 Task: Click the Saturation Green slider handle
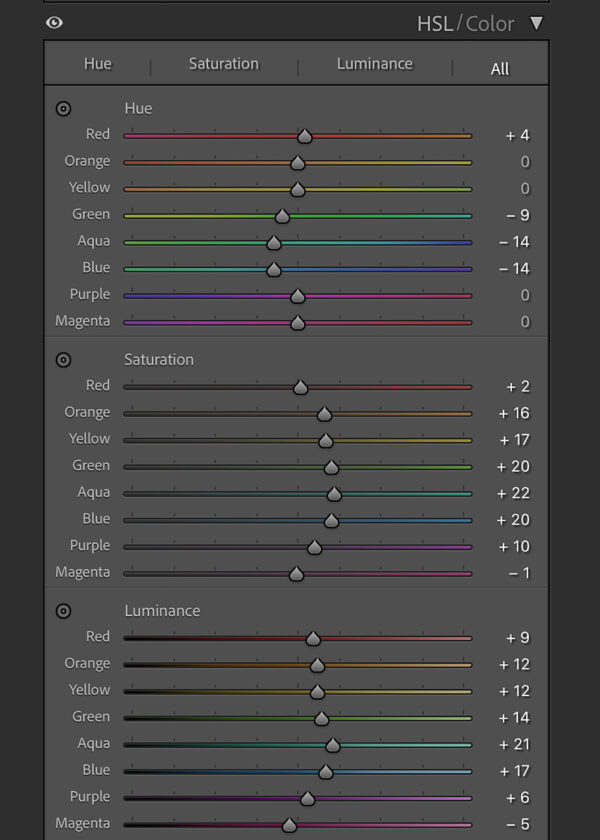(331, 467)
